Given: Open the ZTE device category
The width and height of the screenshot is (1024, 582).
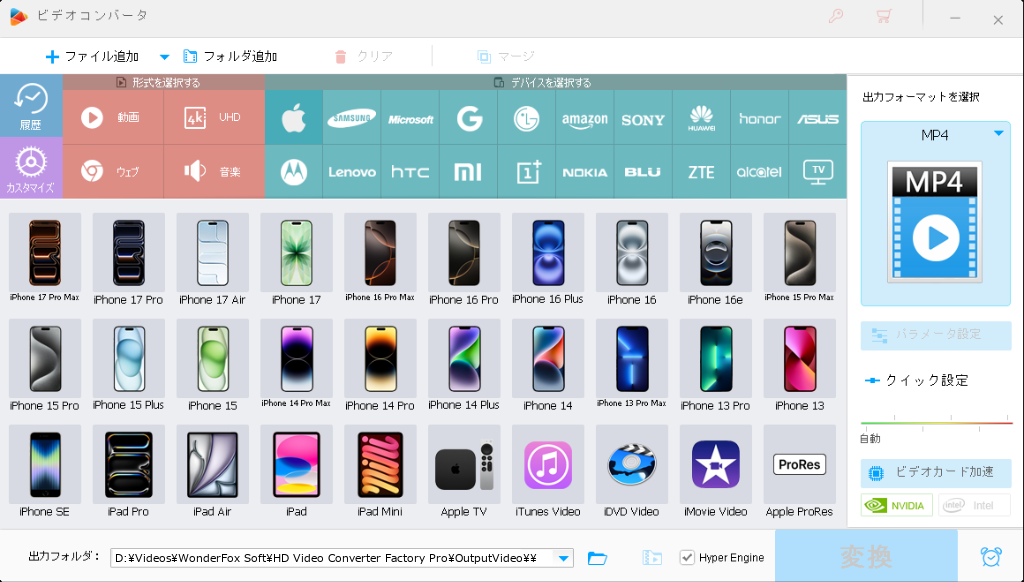Looking at the screenshot, I should (701, 172).
